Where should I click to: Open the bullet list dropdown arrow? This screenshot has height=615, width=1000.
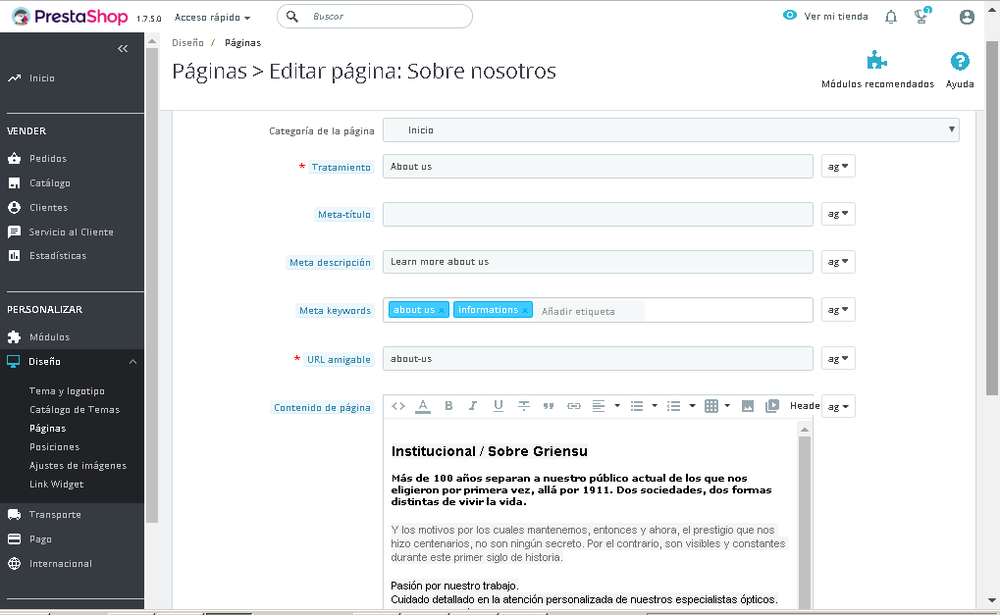[654, 406]
